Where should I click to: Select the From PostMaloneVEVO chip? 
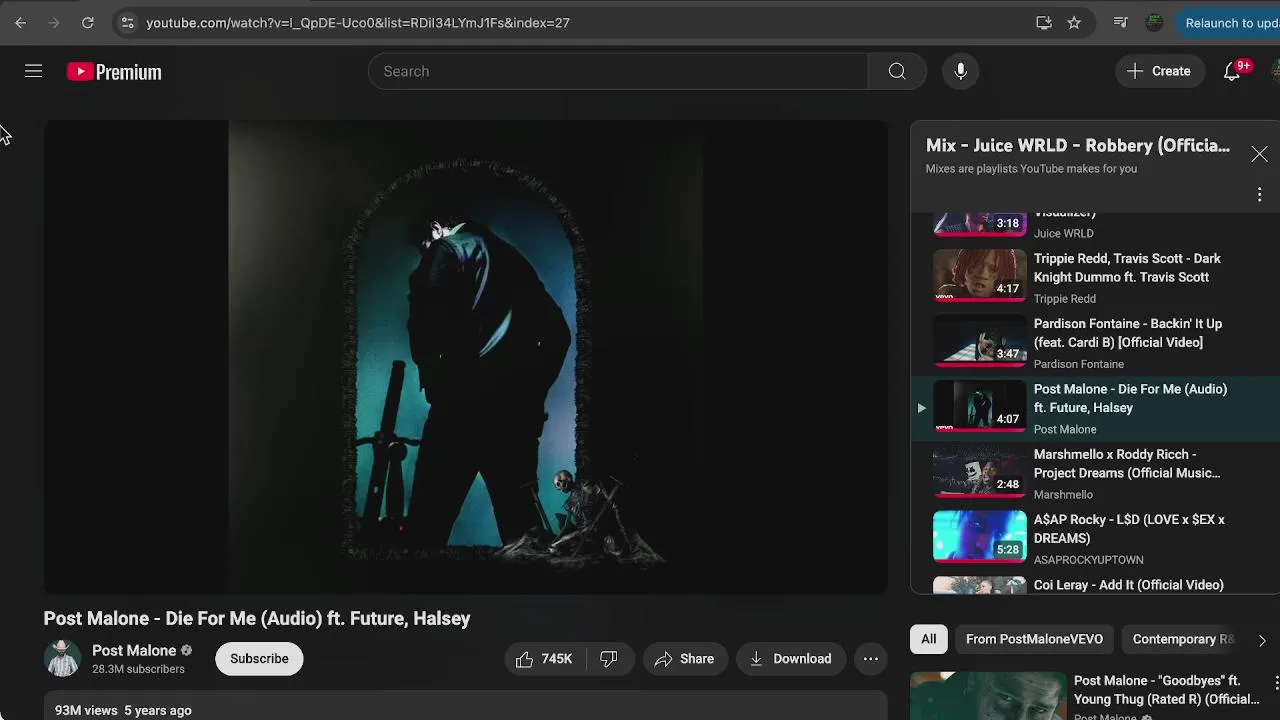[x=1034, y=639]
